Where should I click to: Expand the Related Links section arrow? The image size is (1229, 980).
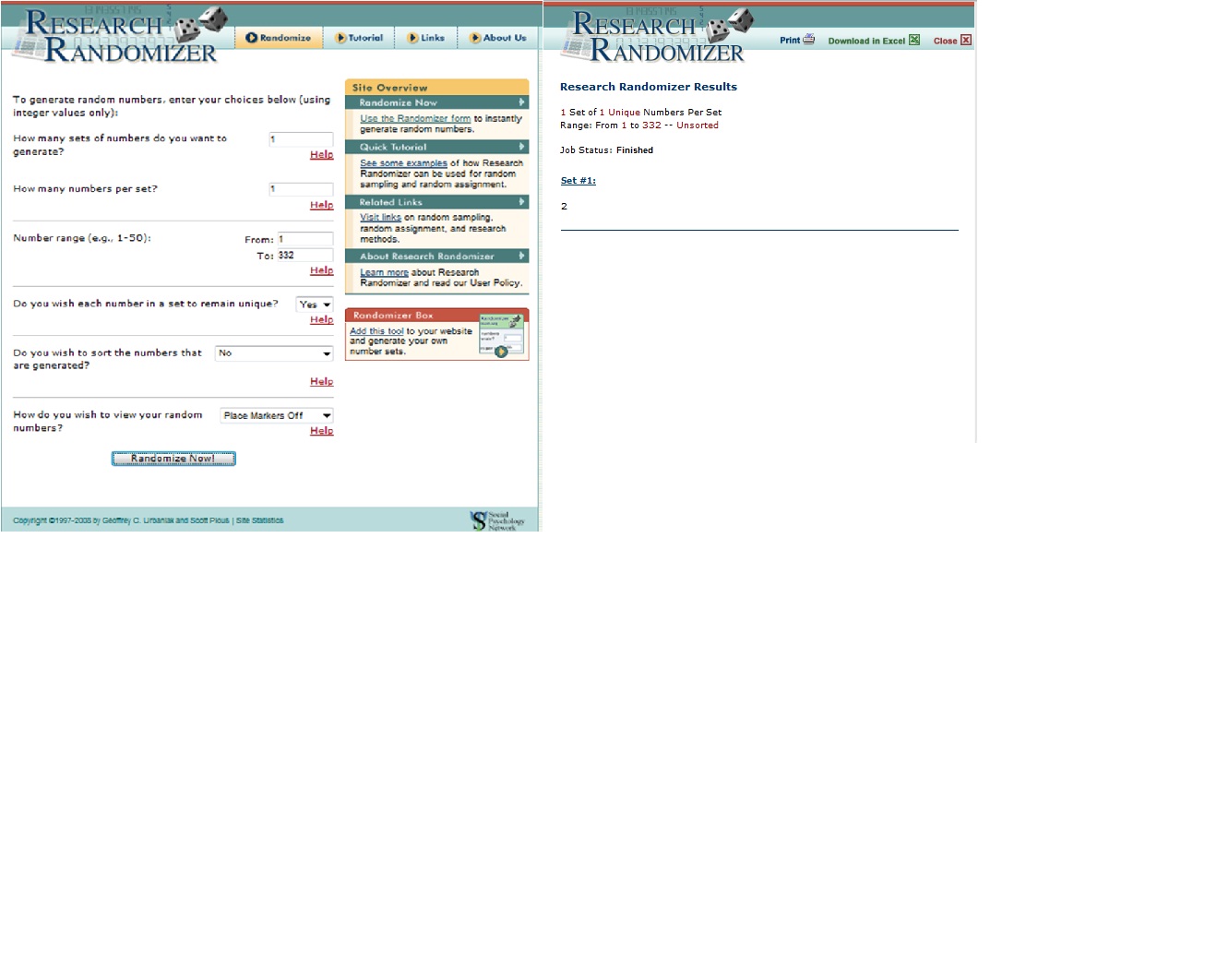pos(521,201)
